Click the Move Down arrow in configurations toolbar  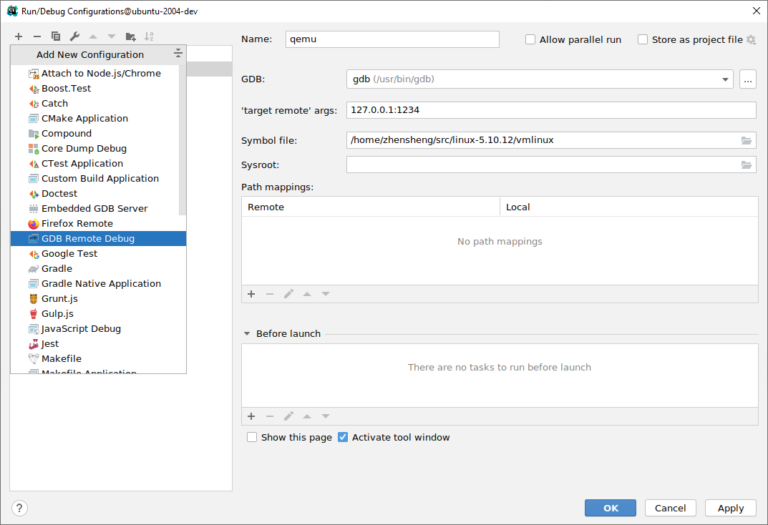112,36
